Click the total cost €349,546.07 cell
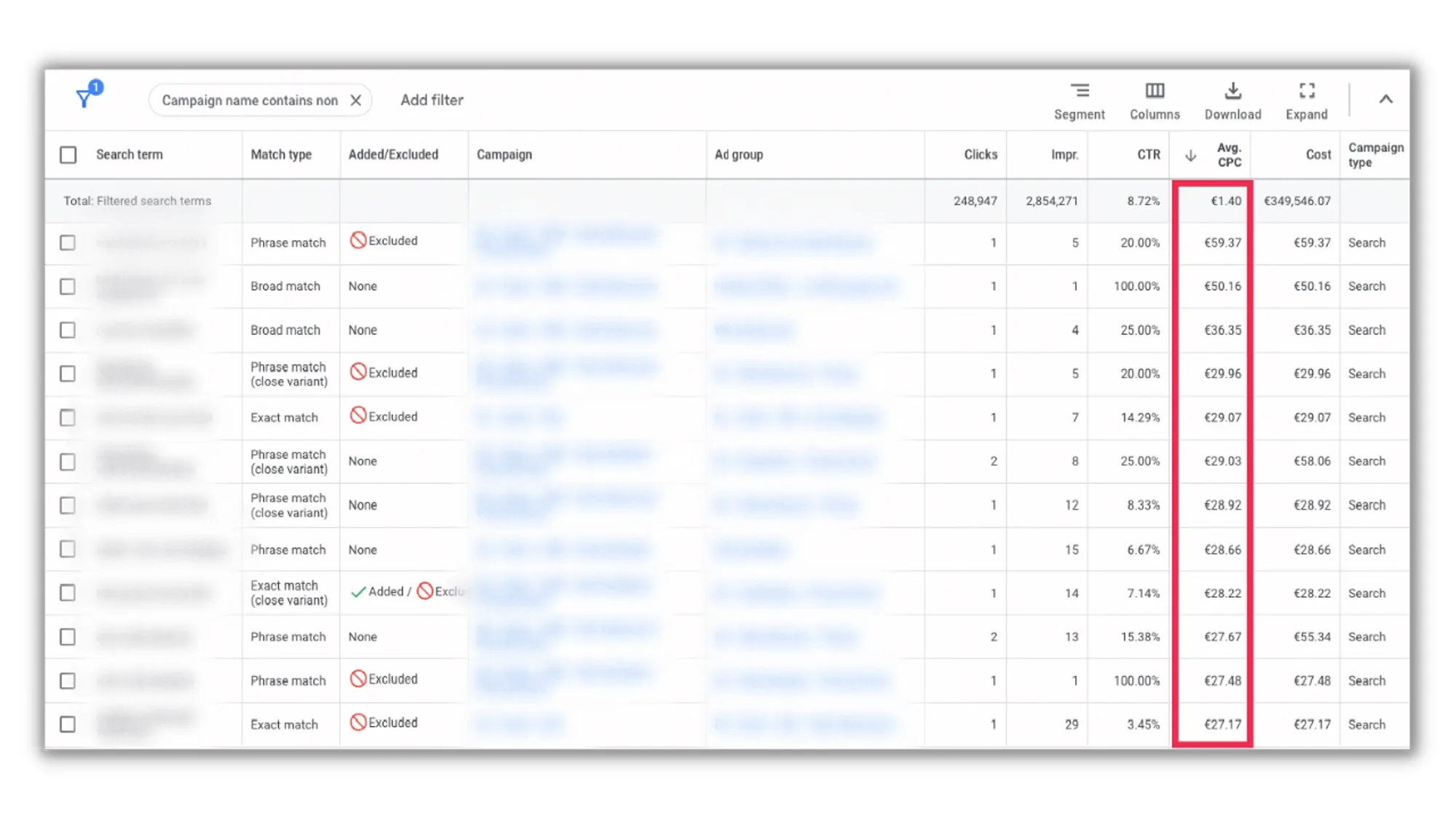This screenshot has height=819, width=1456. click(1297, 201)
